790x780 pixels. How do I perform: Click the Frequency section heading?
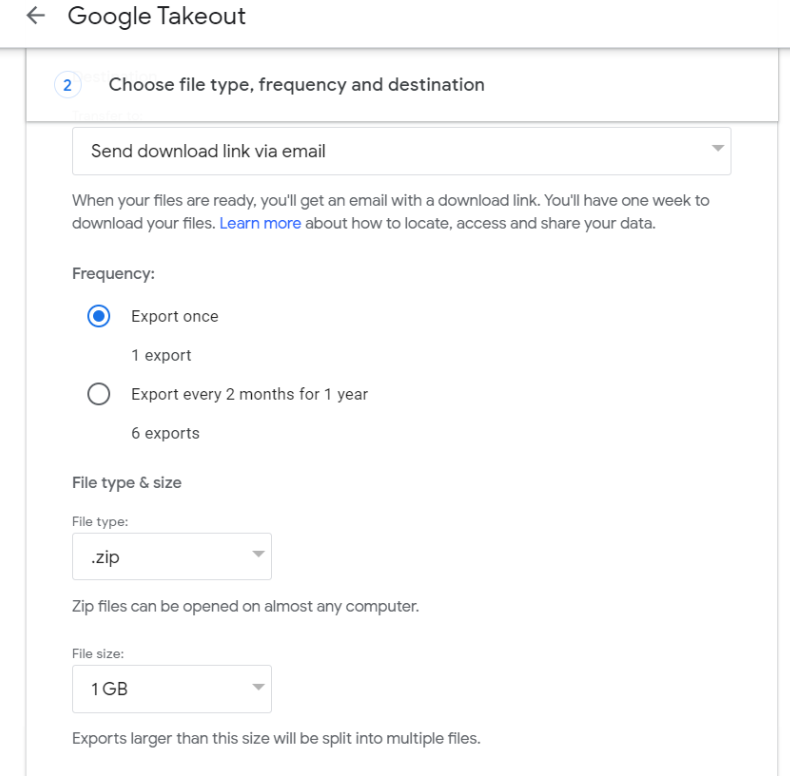[113, 273]
